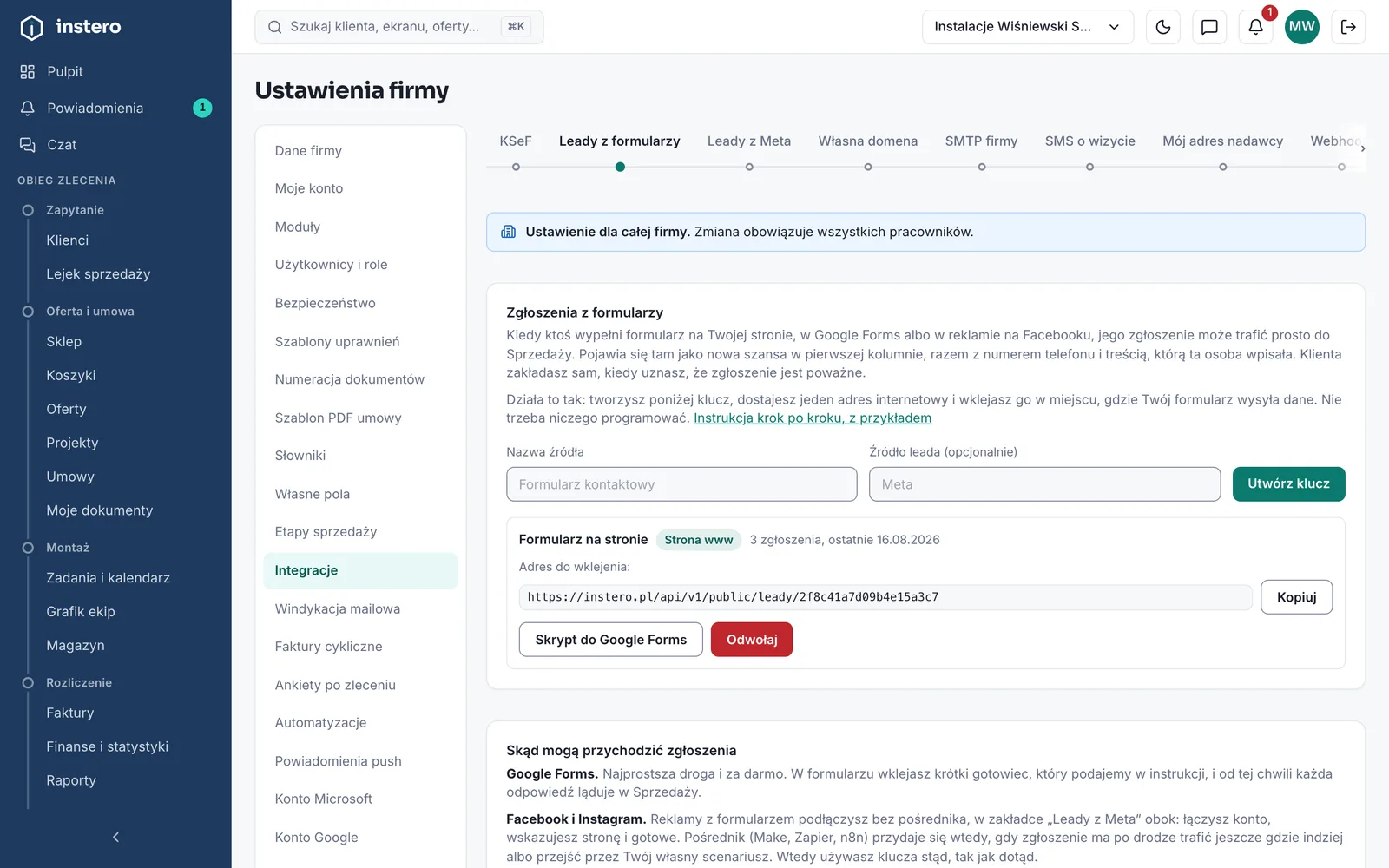Open Automatyzacje settings
This screenshot has width=1389, height=868.
pyautogui.click(x=360, y=723)
